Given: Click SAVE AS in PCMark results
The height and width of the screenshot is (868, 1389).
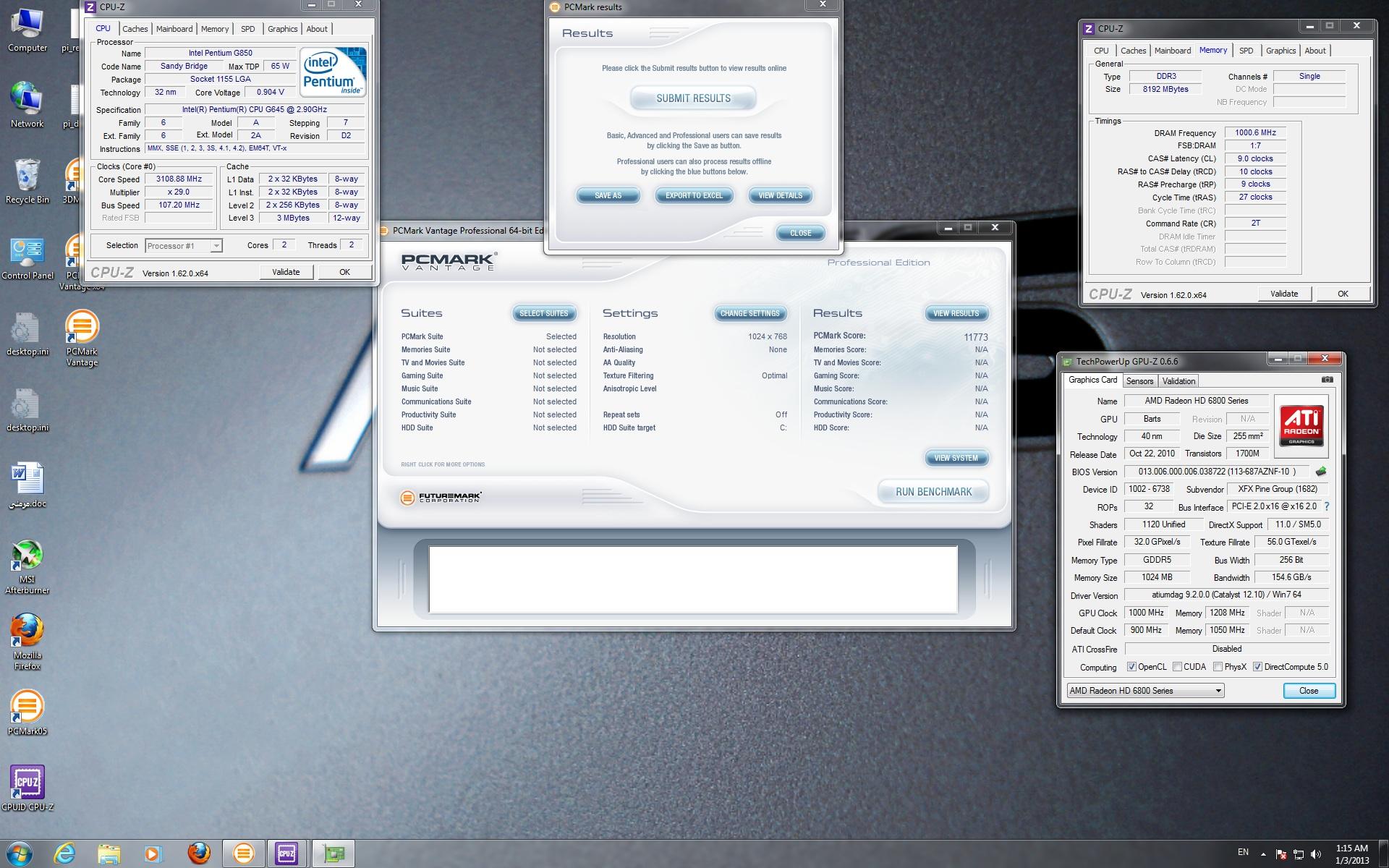Looking at the screenshot, I should click(608, 195).
